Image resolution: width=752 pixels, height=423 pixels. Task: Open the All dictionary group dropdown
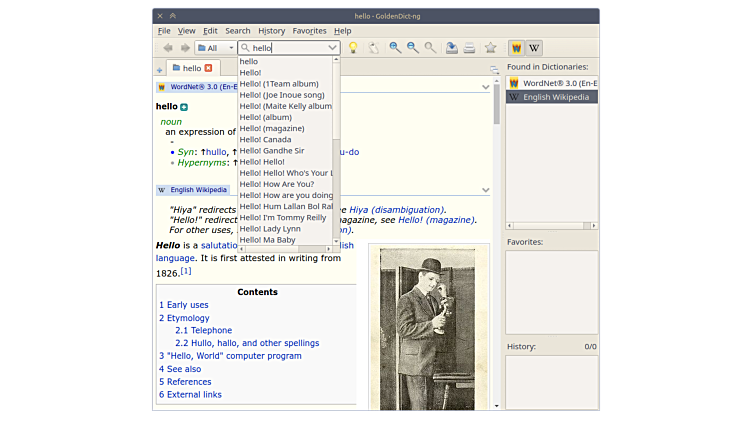[215, 48]
